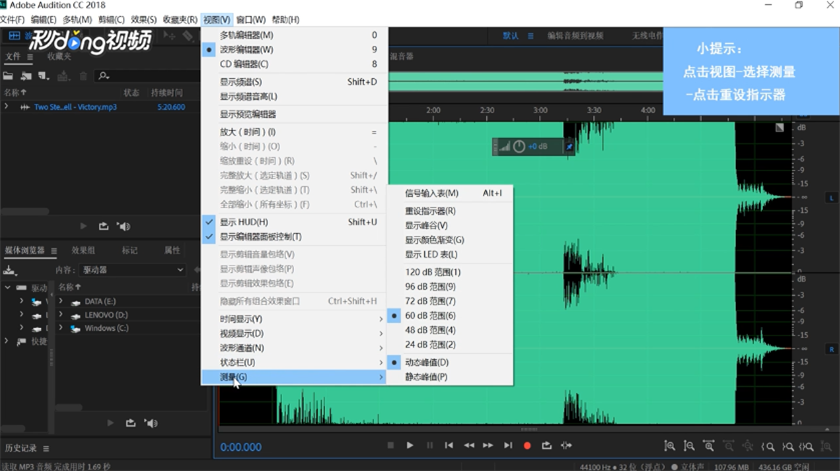Jump to previous marker in transport
Screen dimensions: 840x471
(449, 445)
